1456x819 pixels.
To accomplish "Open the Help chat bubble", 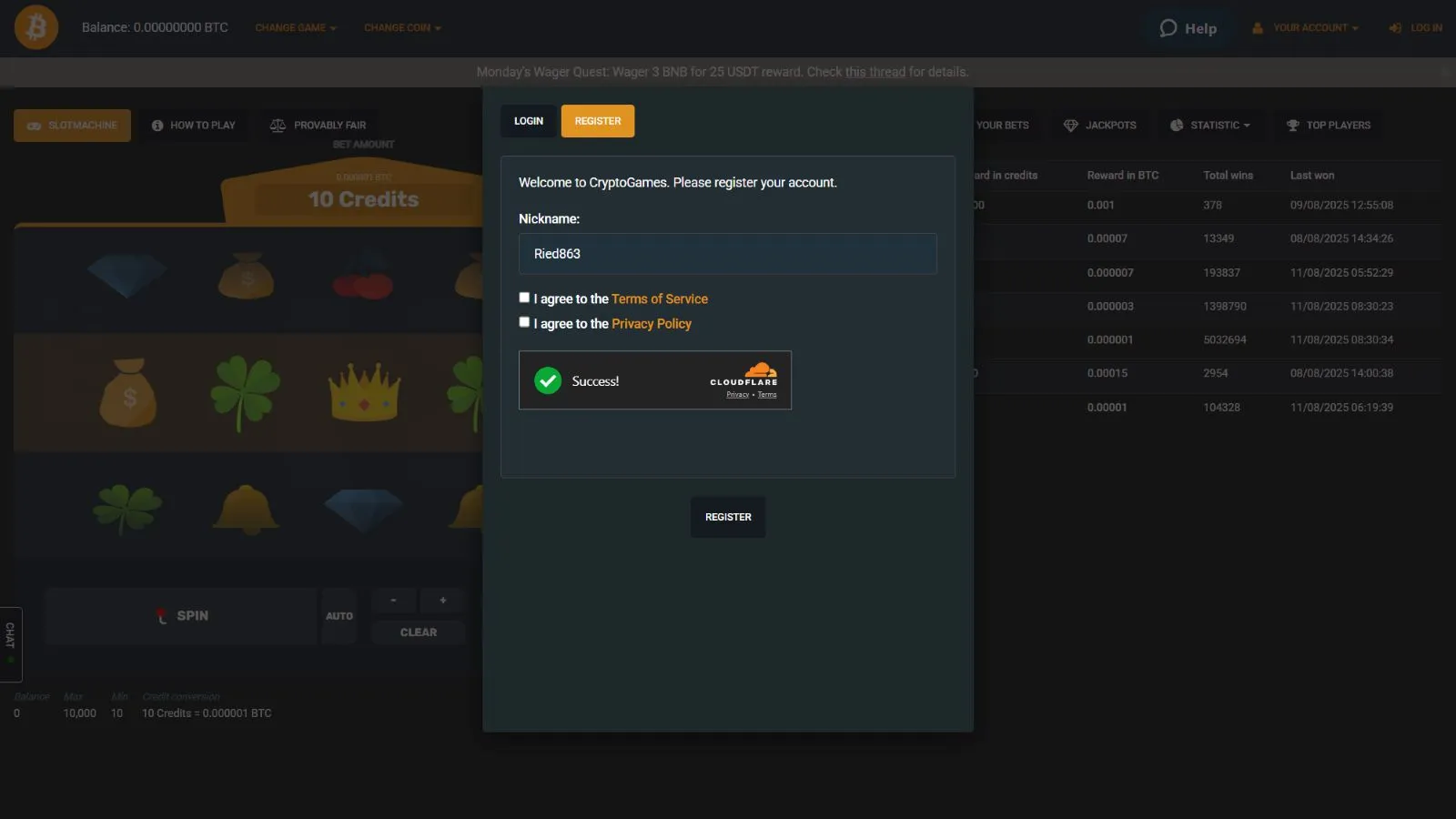I will click(x=1188, y=28).
